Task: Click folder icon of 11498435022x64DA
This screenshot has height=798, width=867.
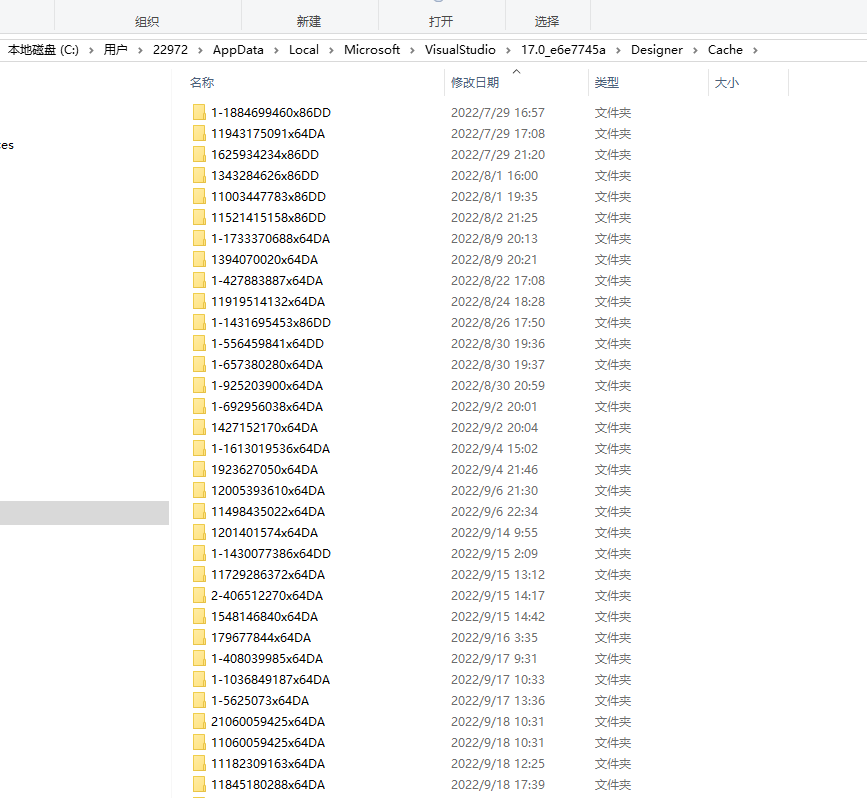Action: click(x=199, y=512)
